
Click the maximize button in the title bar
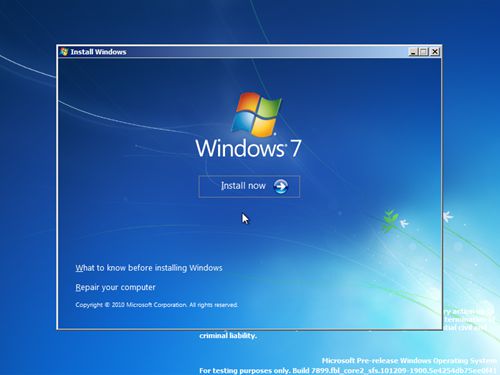point(424,52)
